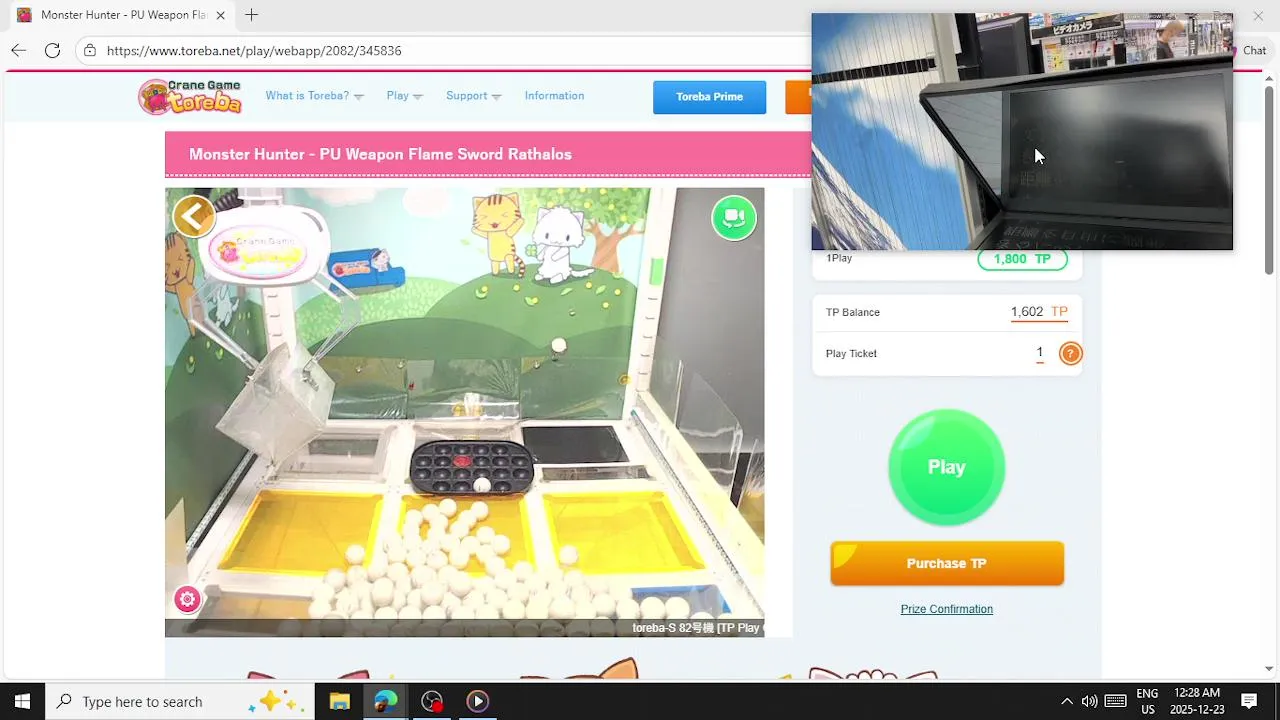Viewport: 1280px width, 720px height.
Task: Click the page vertical scrollbar thumb
Action: click(x=1269, y=180)
